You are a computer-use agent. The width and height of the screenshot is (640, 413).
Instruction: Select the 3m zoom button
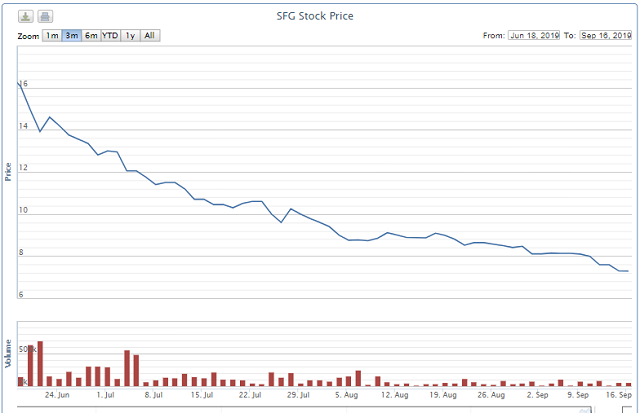coord(72,36)
